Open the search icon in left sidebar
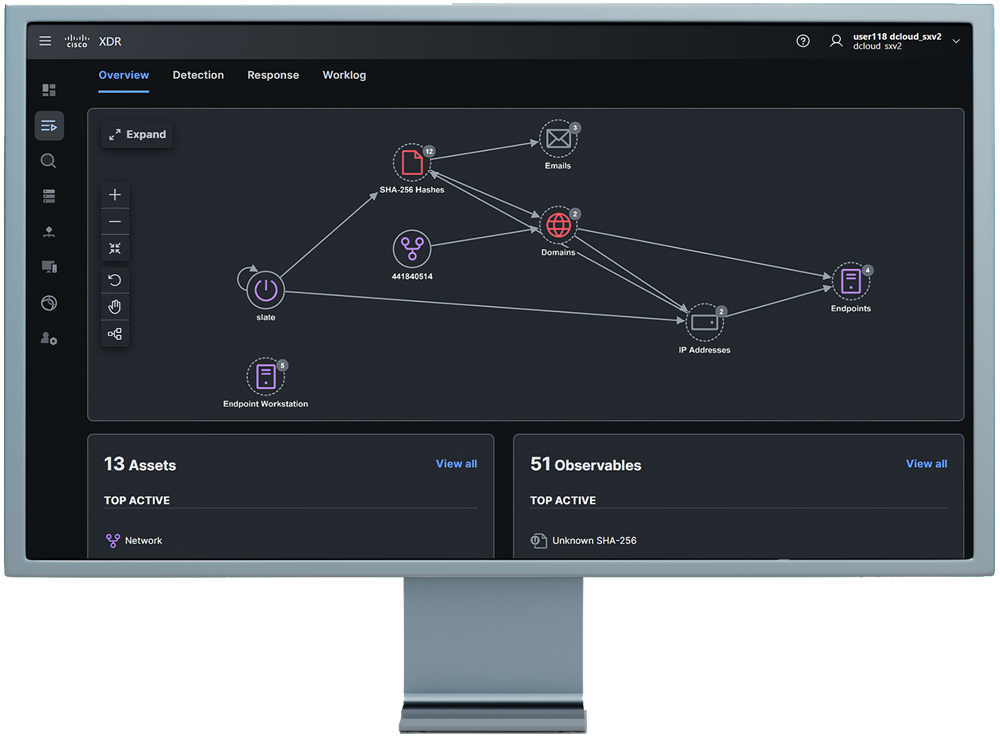The width and height of the screenshot is (1000, 736). 47,160
